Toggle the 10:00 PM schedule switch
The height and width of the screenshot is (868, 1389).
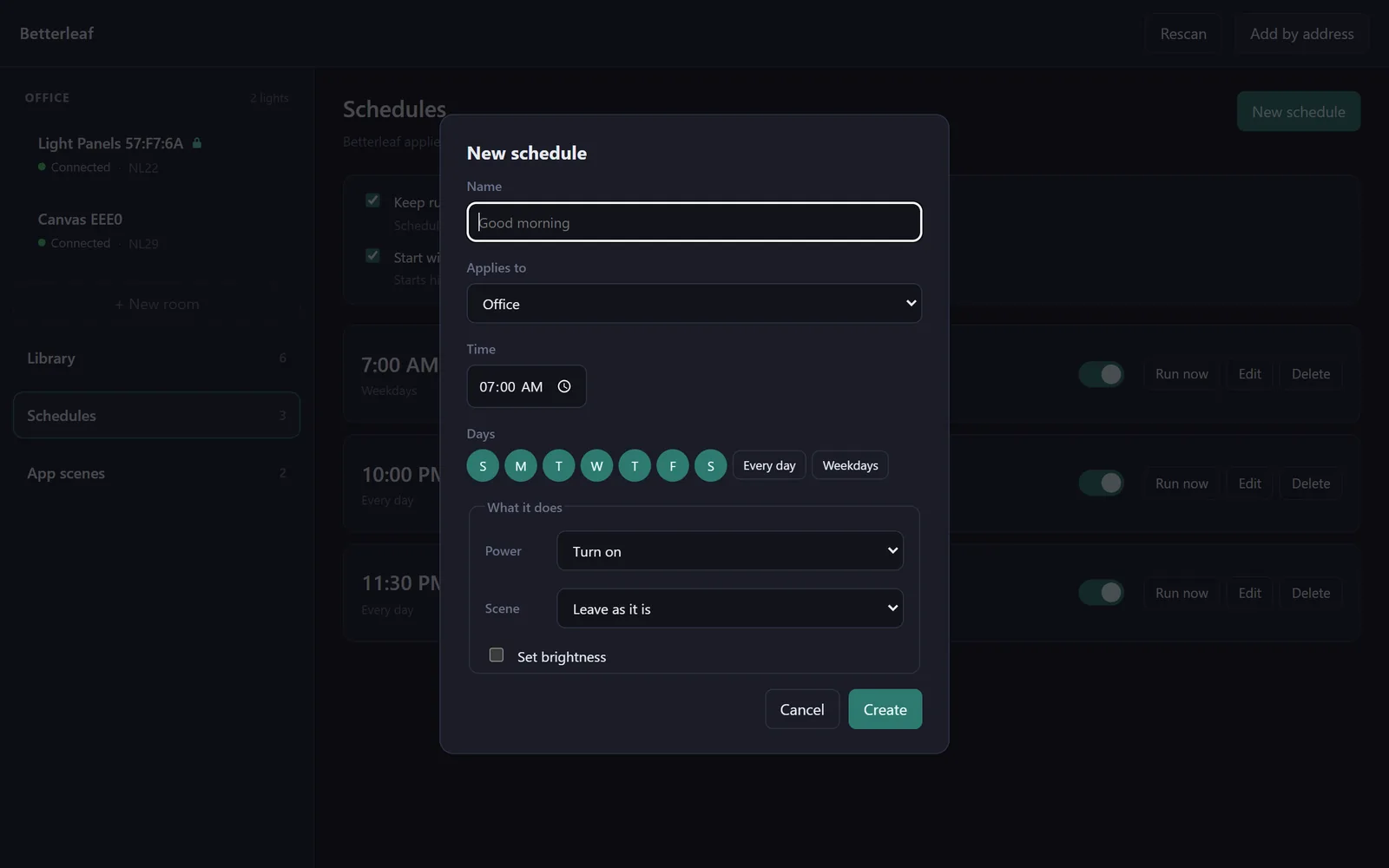(x=1101, y=483)
